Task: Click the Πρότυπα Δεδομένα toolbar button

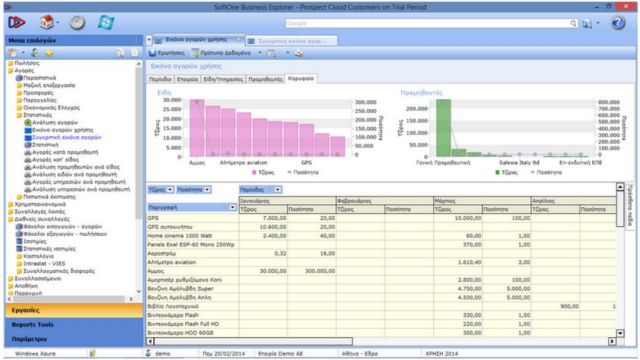Action: pyautogui.click(x=222, y=53)
